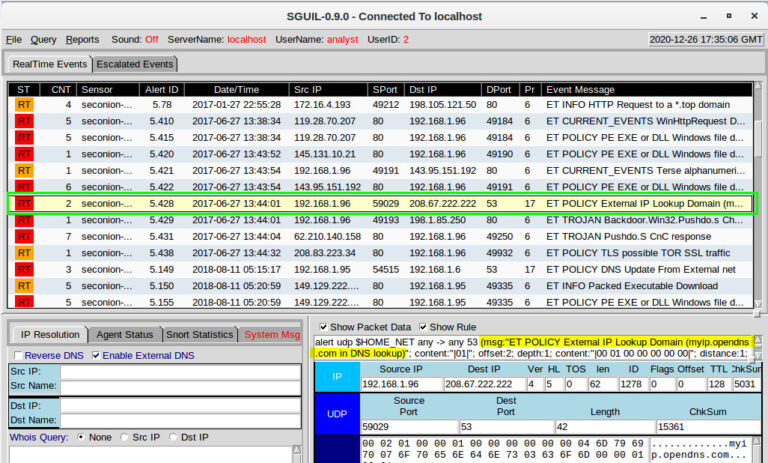
Task: Sort by SPort column header
Action: pos(385,90)
